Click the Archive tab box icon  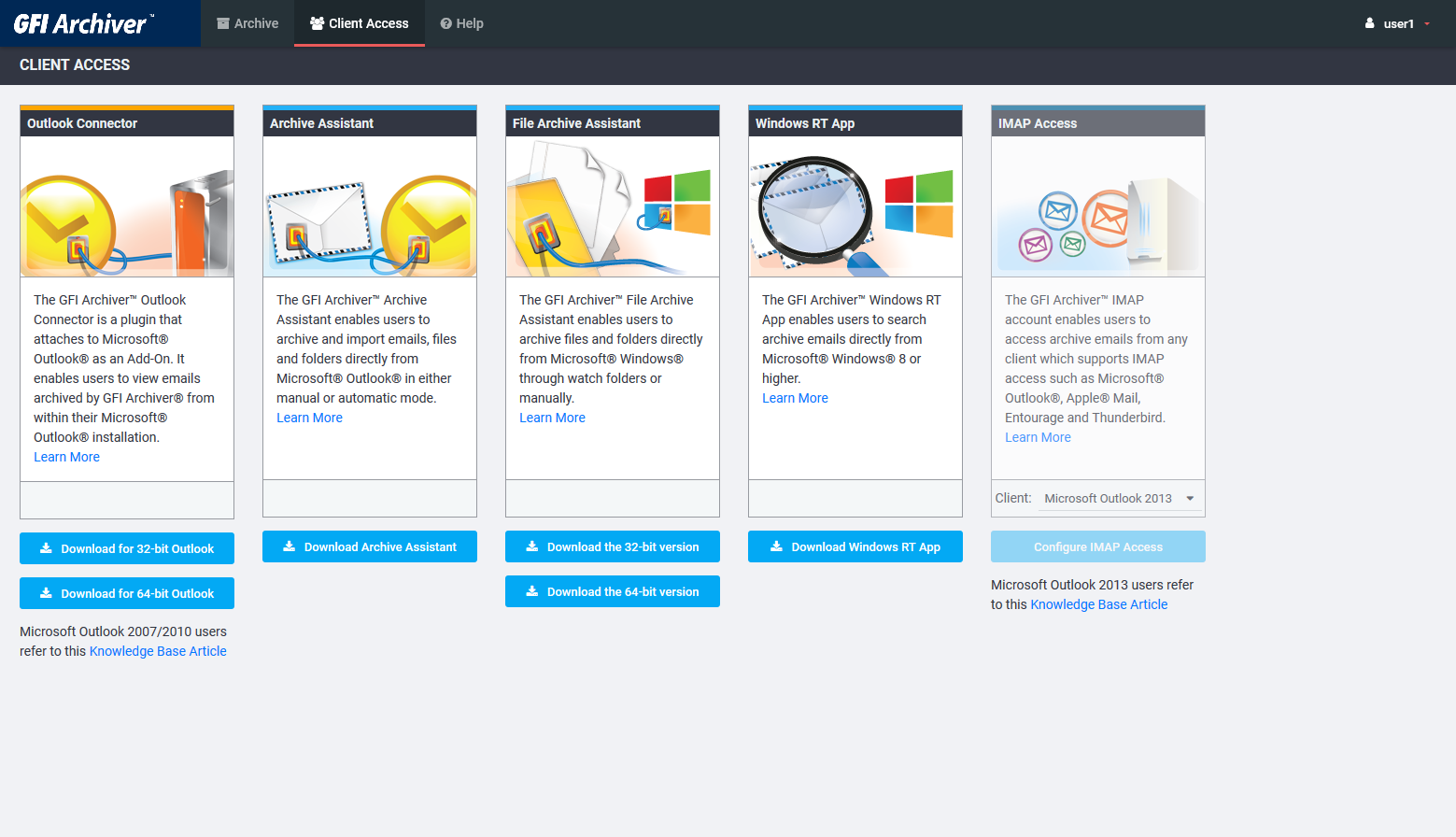point(223,23)
